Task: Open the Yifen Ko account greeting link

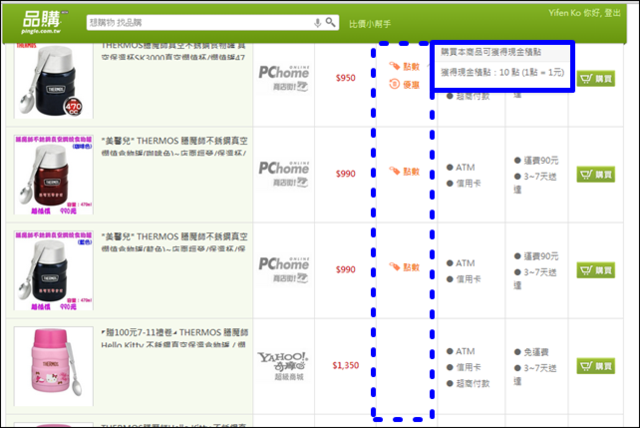Action: pyautogui.click(x=584, y=13)
